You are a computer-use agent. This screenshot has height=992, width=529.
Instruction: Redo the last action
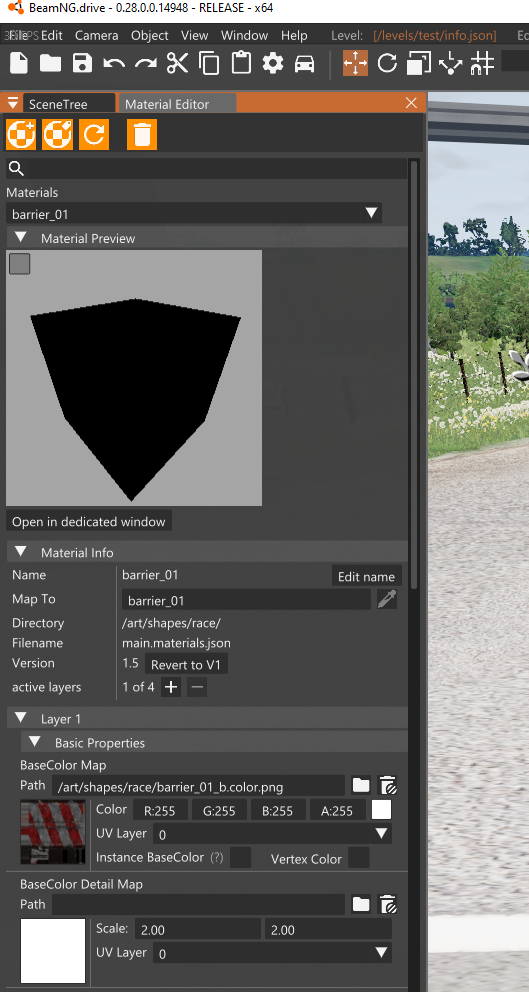(x=146, y=63)
